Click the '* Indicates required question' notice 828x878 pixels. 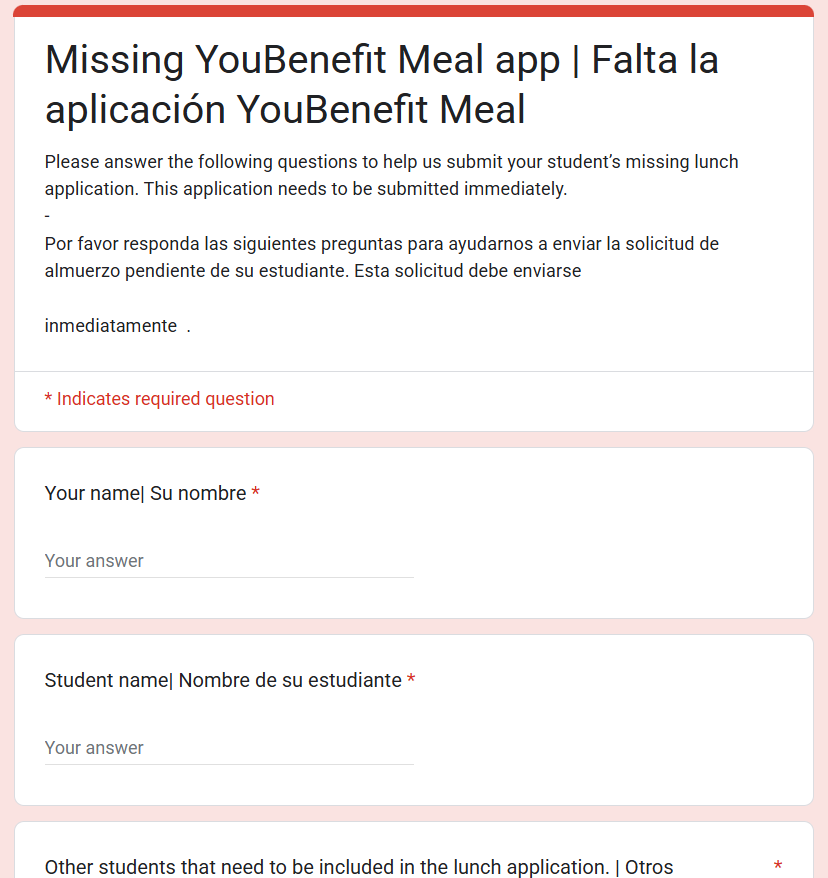coord(160,399)
